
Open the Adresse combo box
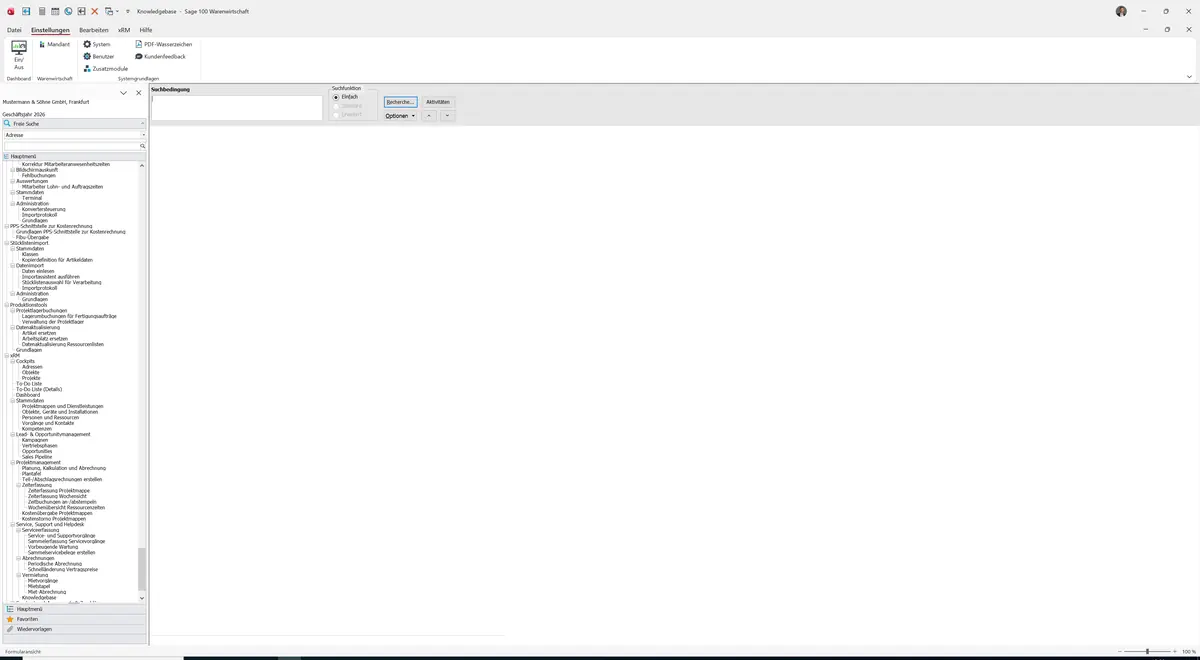[74, 134]
